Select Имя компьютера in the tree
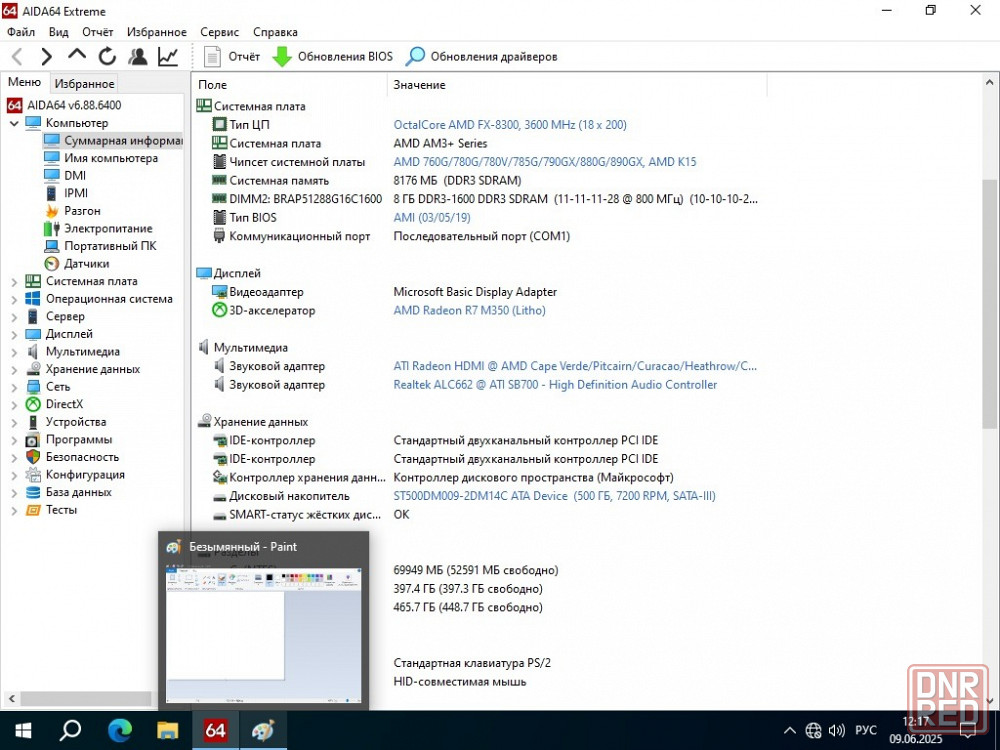The width and height of the screenshot is (1000, 750). (101, 158)
